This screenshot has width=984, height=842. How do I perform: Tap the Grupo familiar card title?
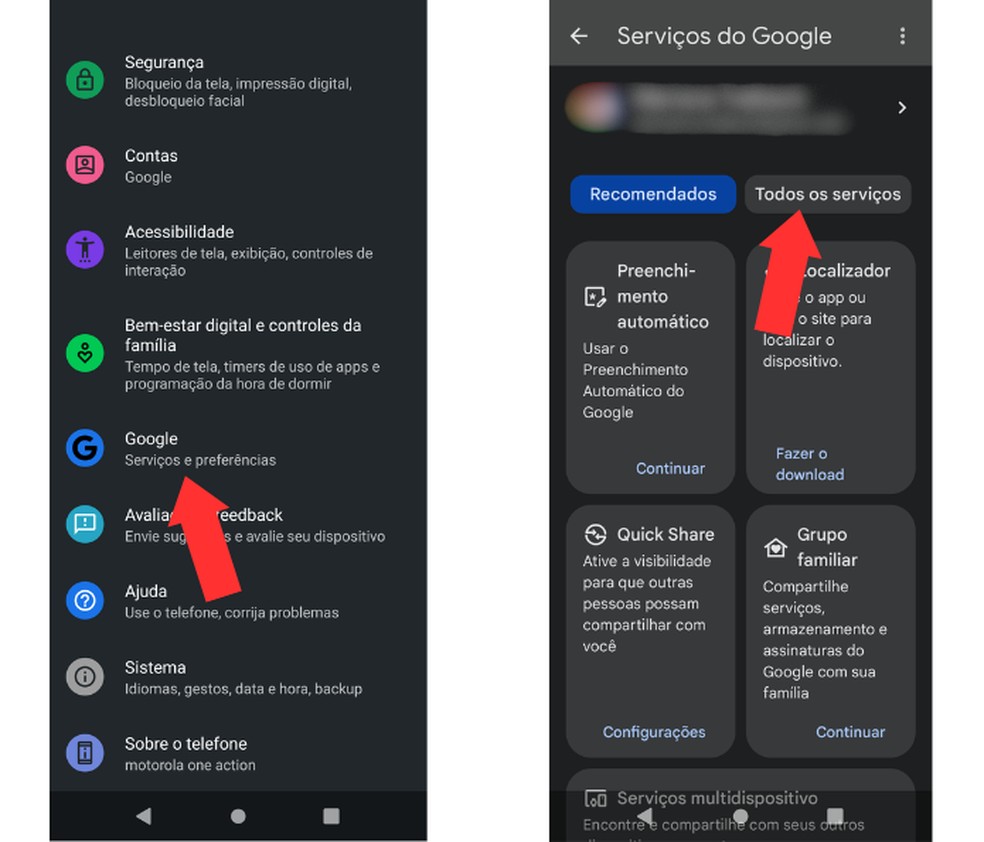(x=827, y=547)
